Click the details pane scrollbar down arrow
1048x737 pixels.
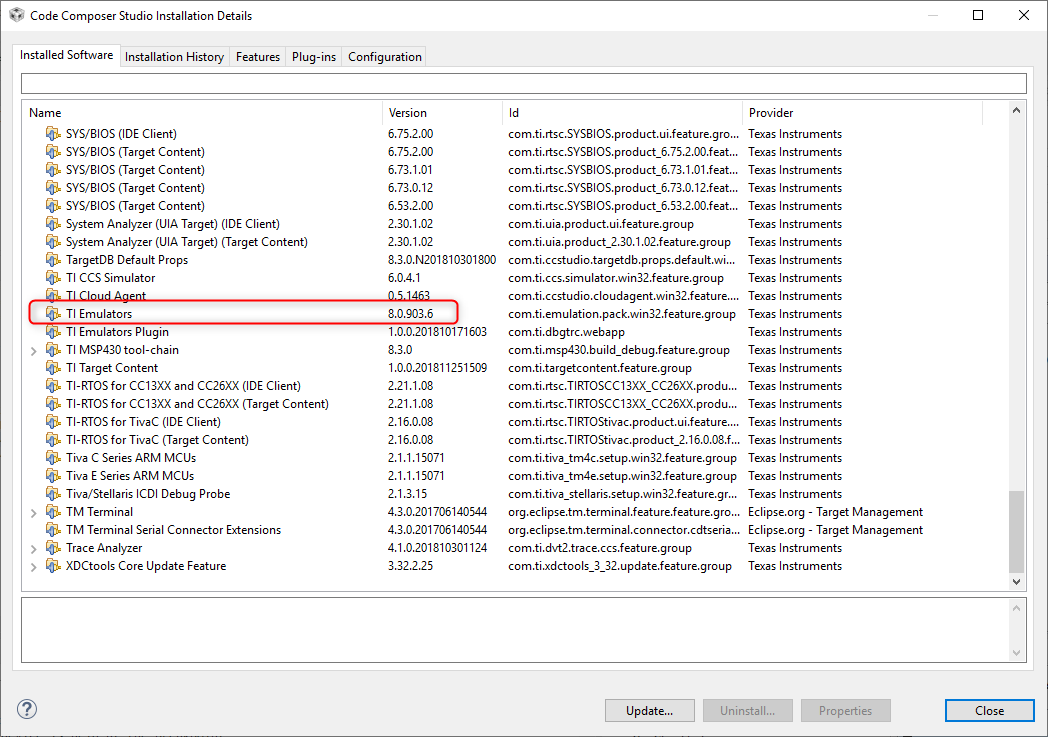[1016, 653]
